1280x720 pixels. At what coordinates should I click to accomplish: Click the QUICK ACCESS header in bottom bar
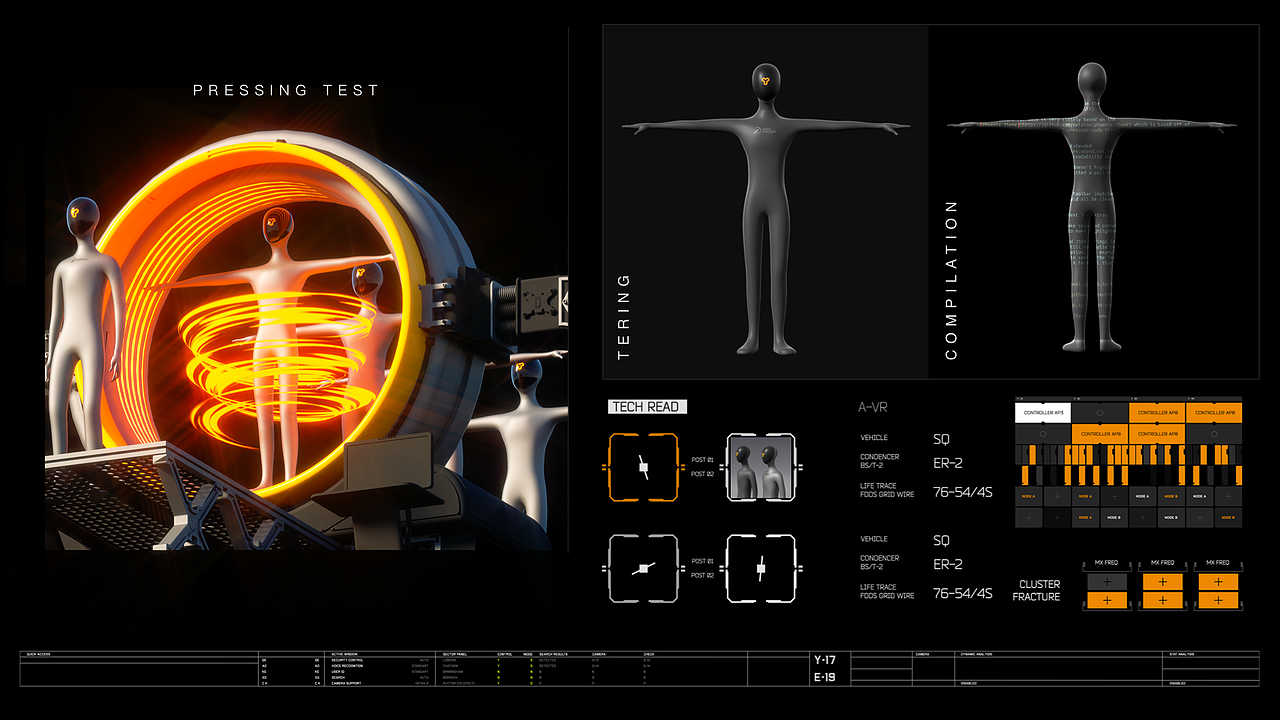(x=38, y=654)
